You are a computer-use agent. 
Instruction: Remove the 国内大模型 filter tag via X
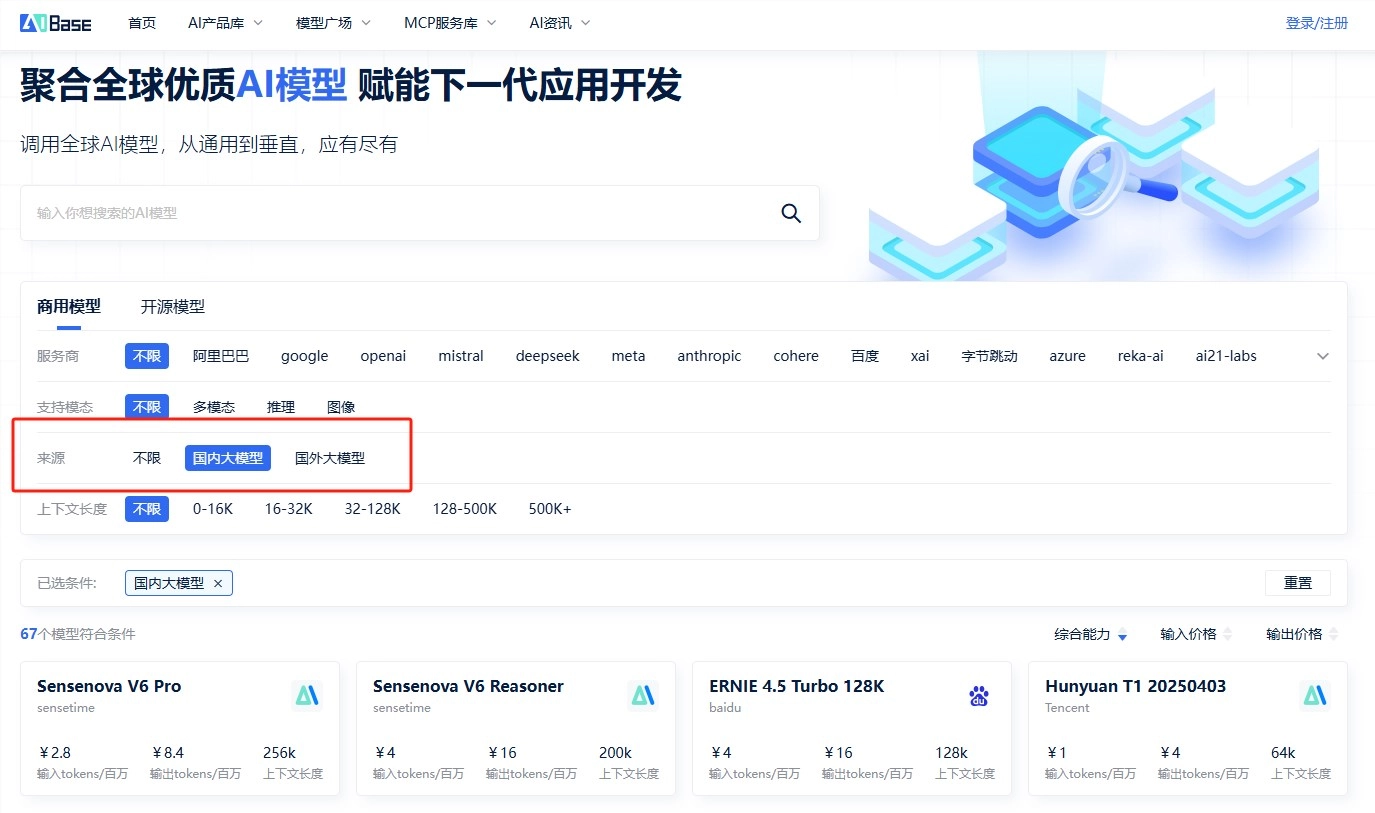pyautogui.click(x=218, y=583)
